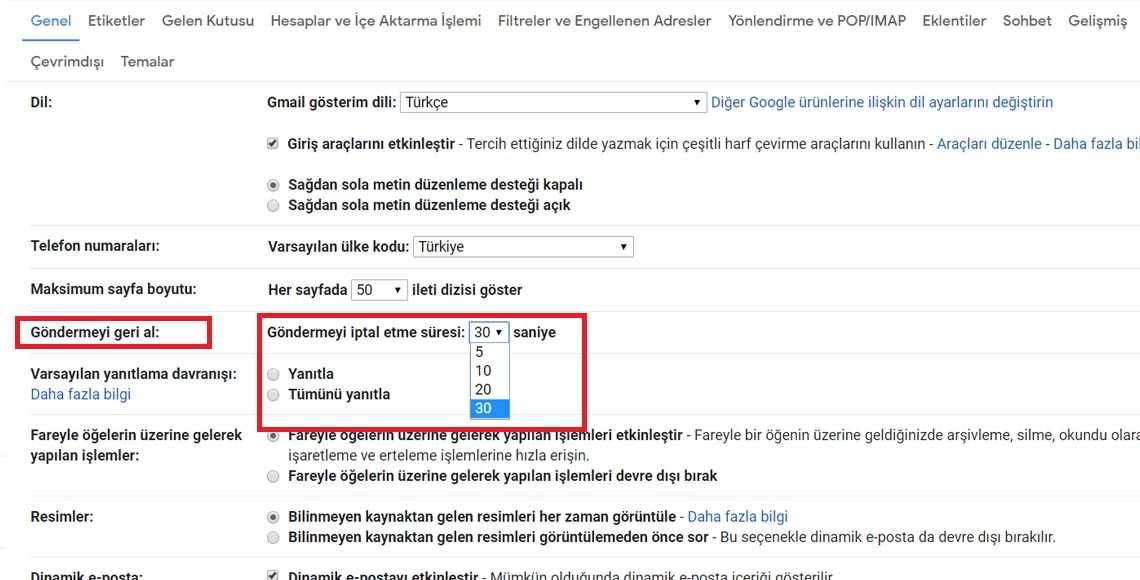
Task: Open Hesaplar ve İçe Aktarma İşlemi tab
Action: (375, 20)
